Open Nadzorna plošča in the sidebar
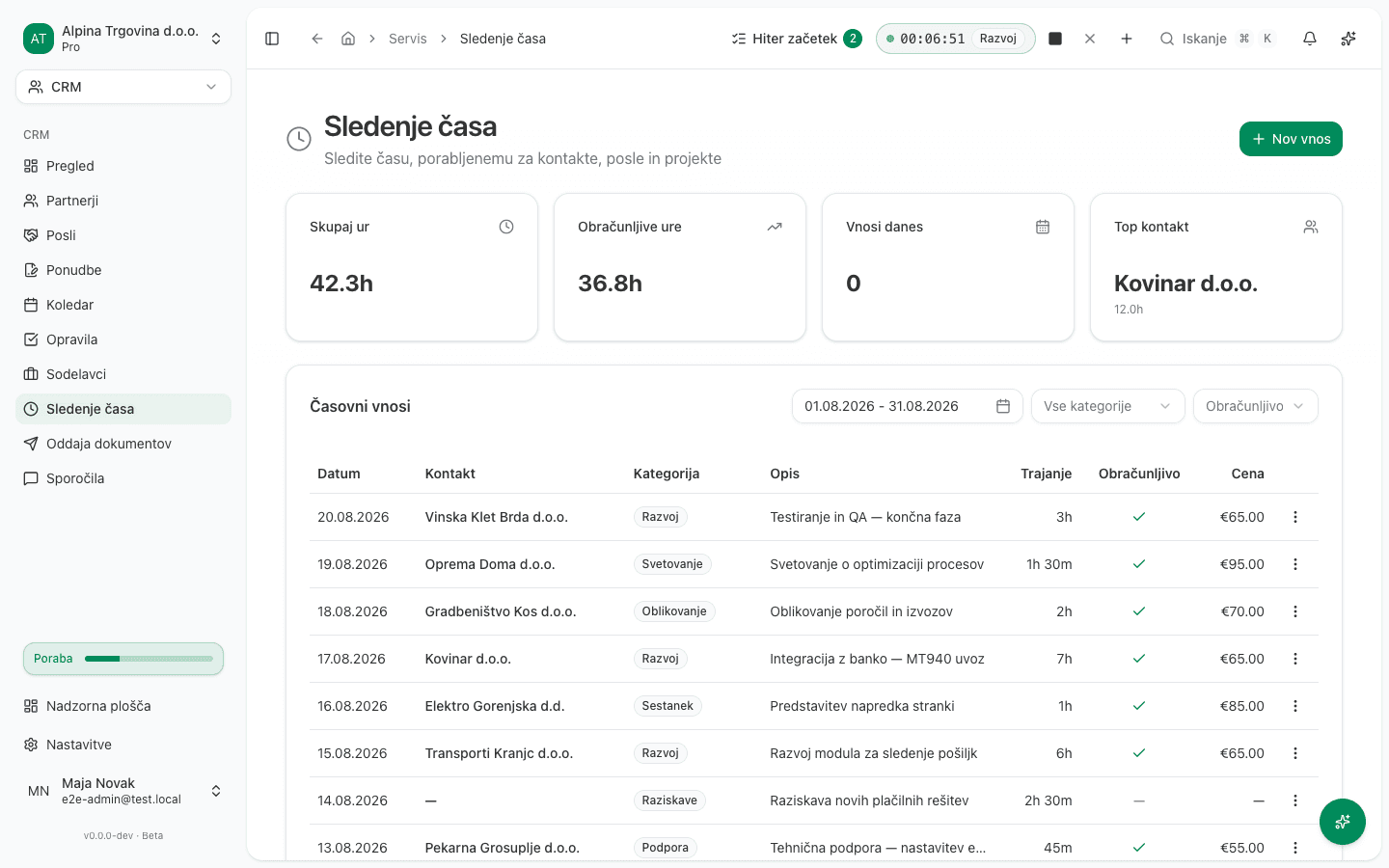Viewport: 1389px width, 868px height. [123, 706]
